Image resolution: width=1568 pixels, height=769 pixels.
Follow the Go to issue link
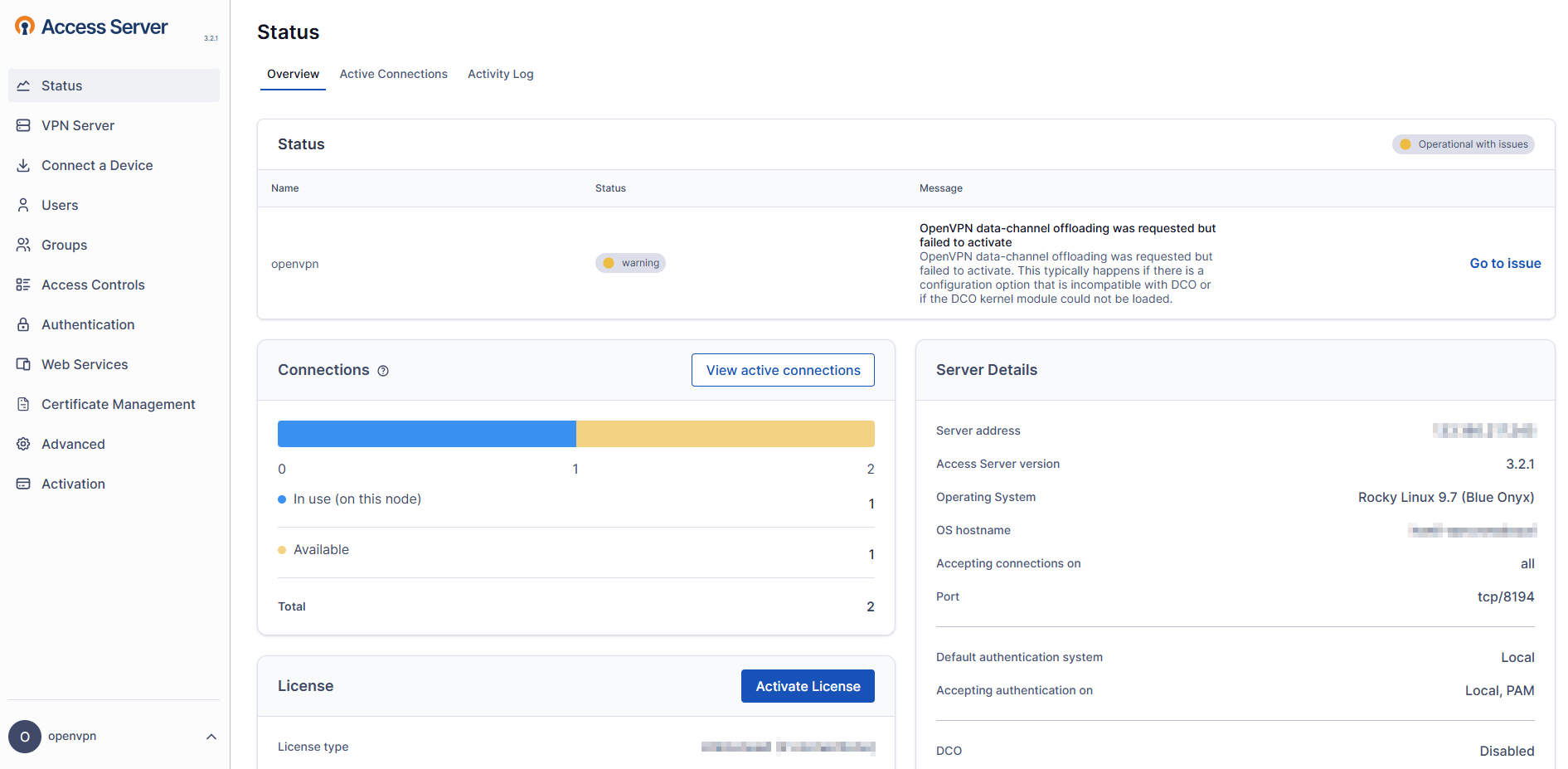pyautogui.click(x=1505, y=263)
